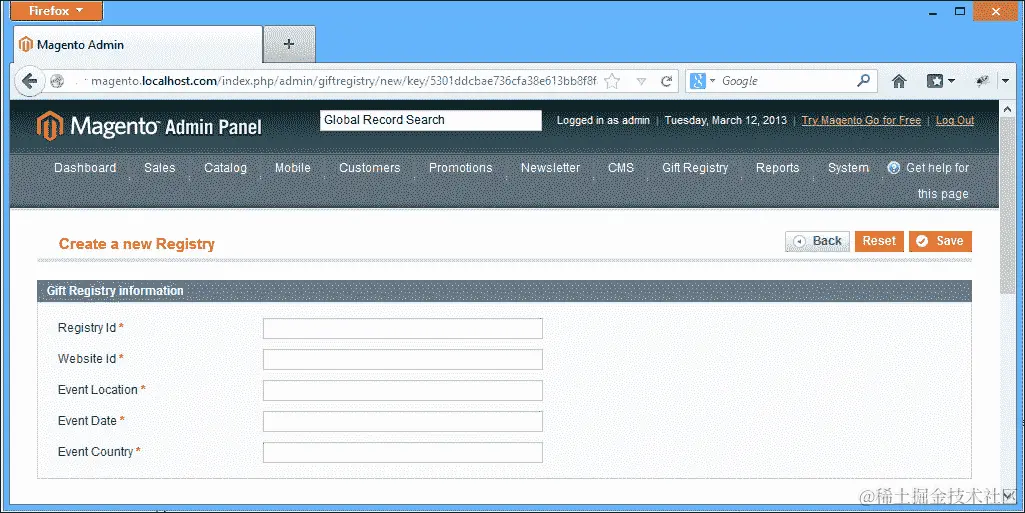1025x513 pixels.
Task: Open the Reports menu
Action: click(x=777, y=168)
